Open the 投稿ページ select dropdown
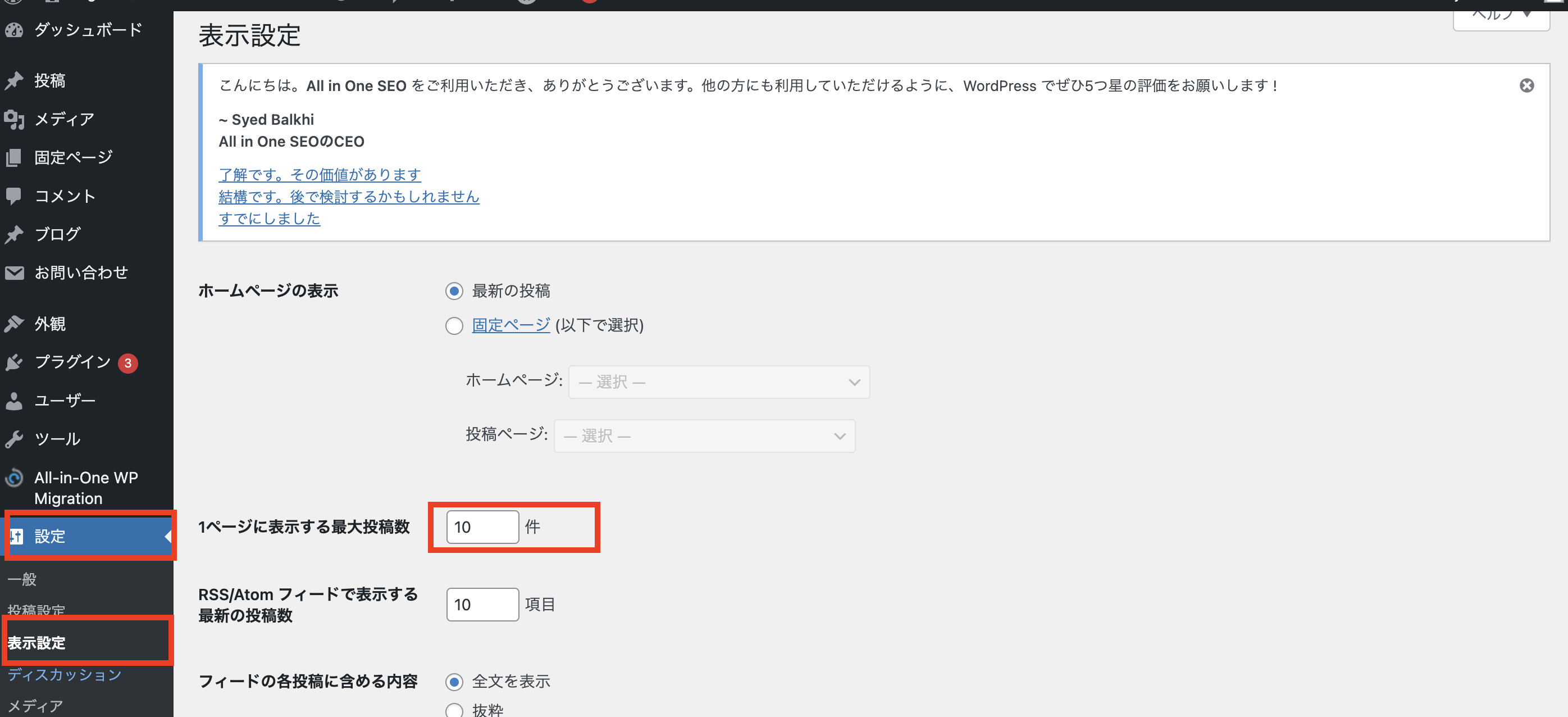 click(x=704, y=435)
